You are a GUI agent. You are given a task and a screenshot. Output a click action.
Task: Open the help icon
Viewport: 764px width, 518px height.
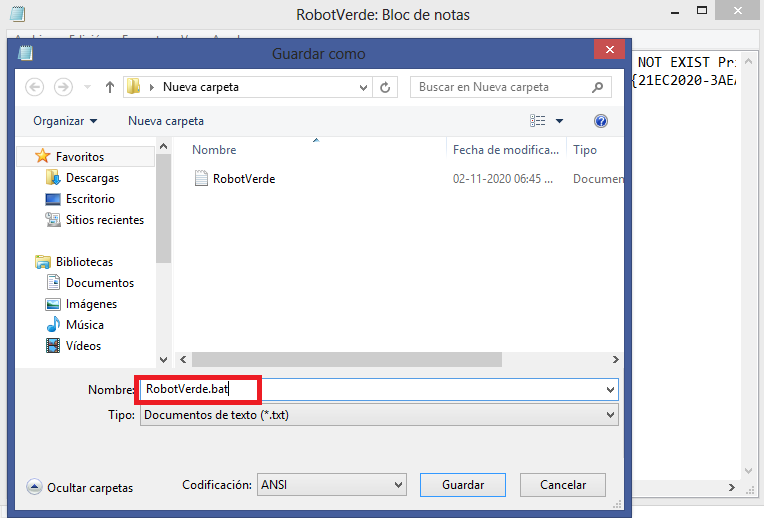(601, 121)
